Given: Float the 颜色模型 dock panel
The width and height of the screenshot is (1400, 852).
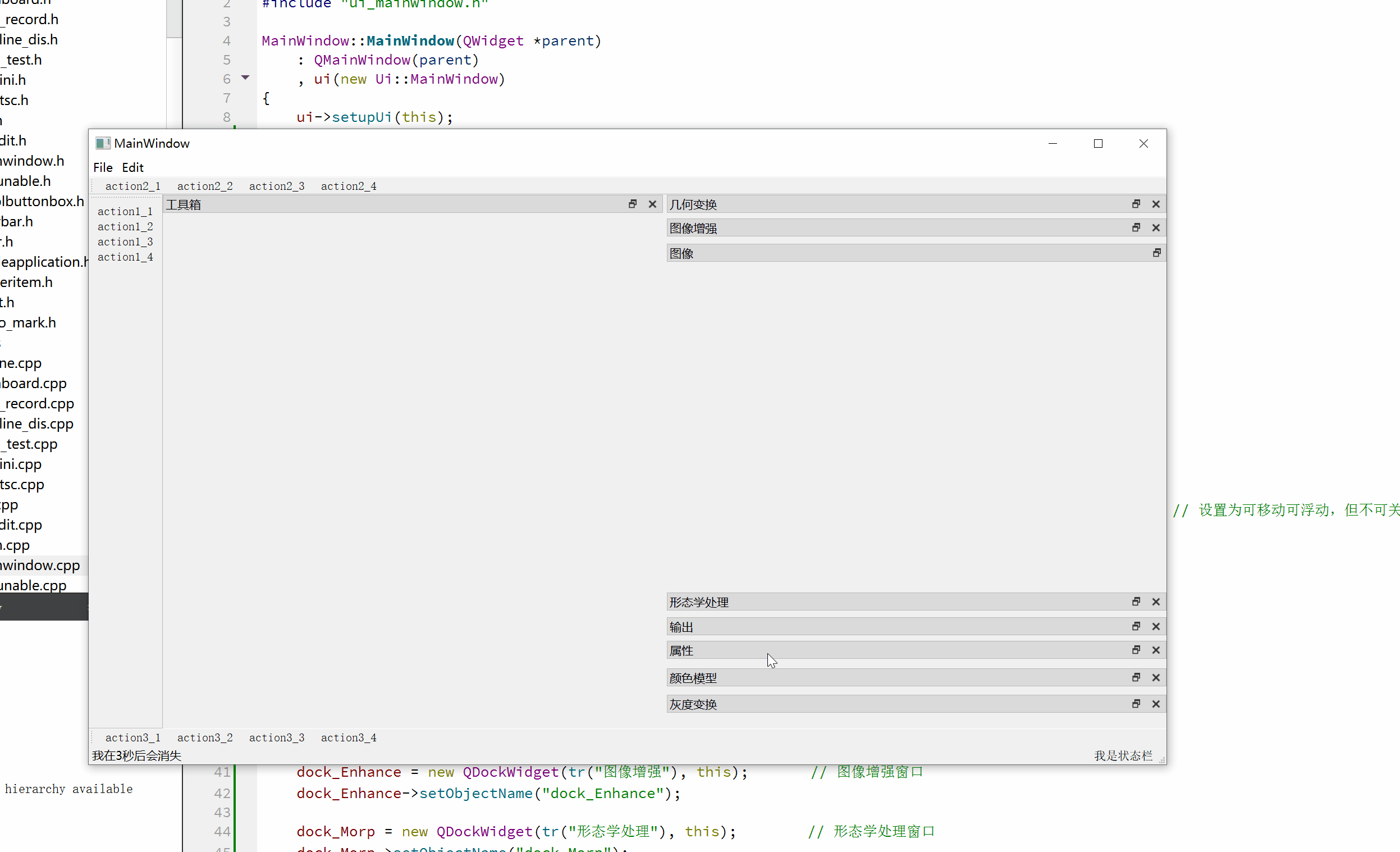Looking at the screenshot, I should 1136,677.
